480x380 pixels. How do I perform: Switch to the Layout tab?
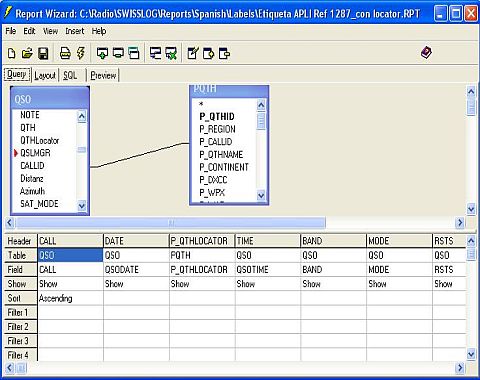45,75
